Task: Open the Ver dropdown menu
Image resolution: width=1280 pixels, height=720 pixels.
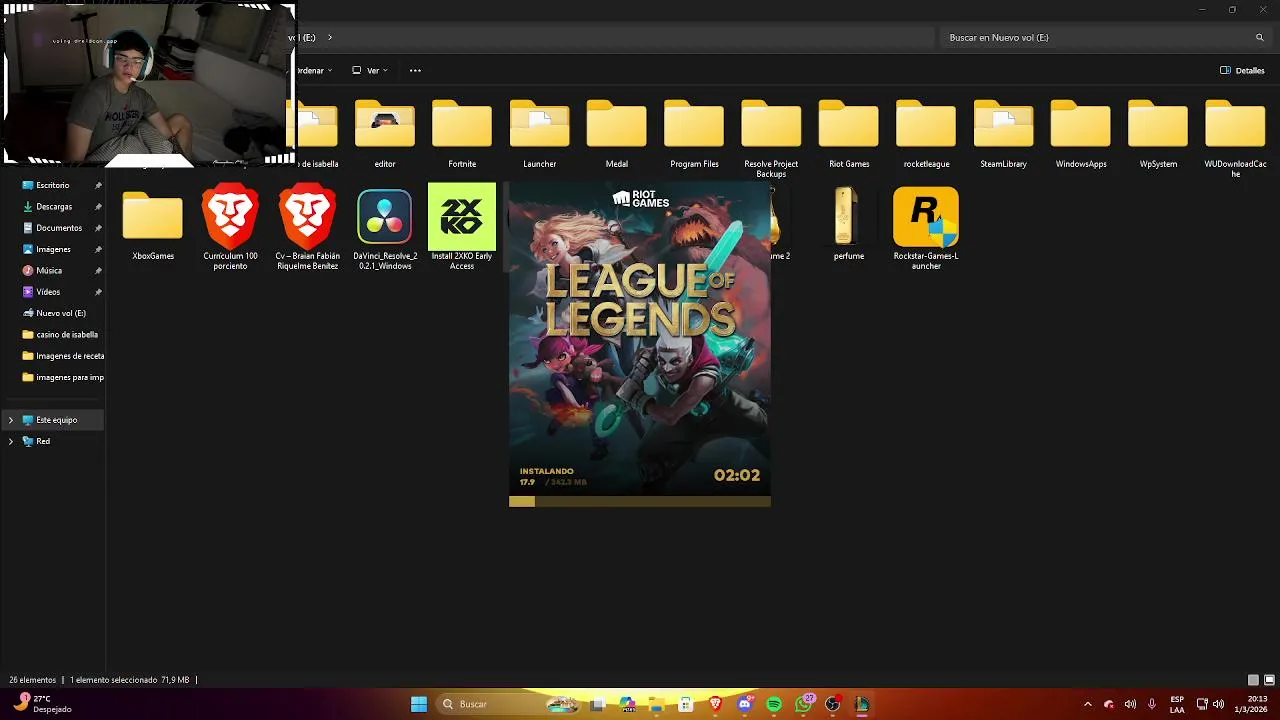Action: tap(370, 71)
